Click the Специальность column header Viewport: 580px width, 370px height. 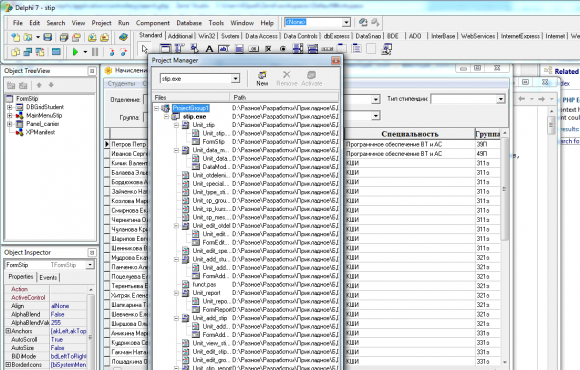tap(409, 134)
